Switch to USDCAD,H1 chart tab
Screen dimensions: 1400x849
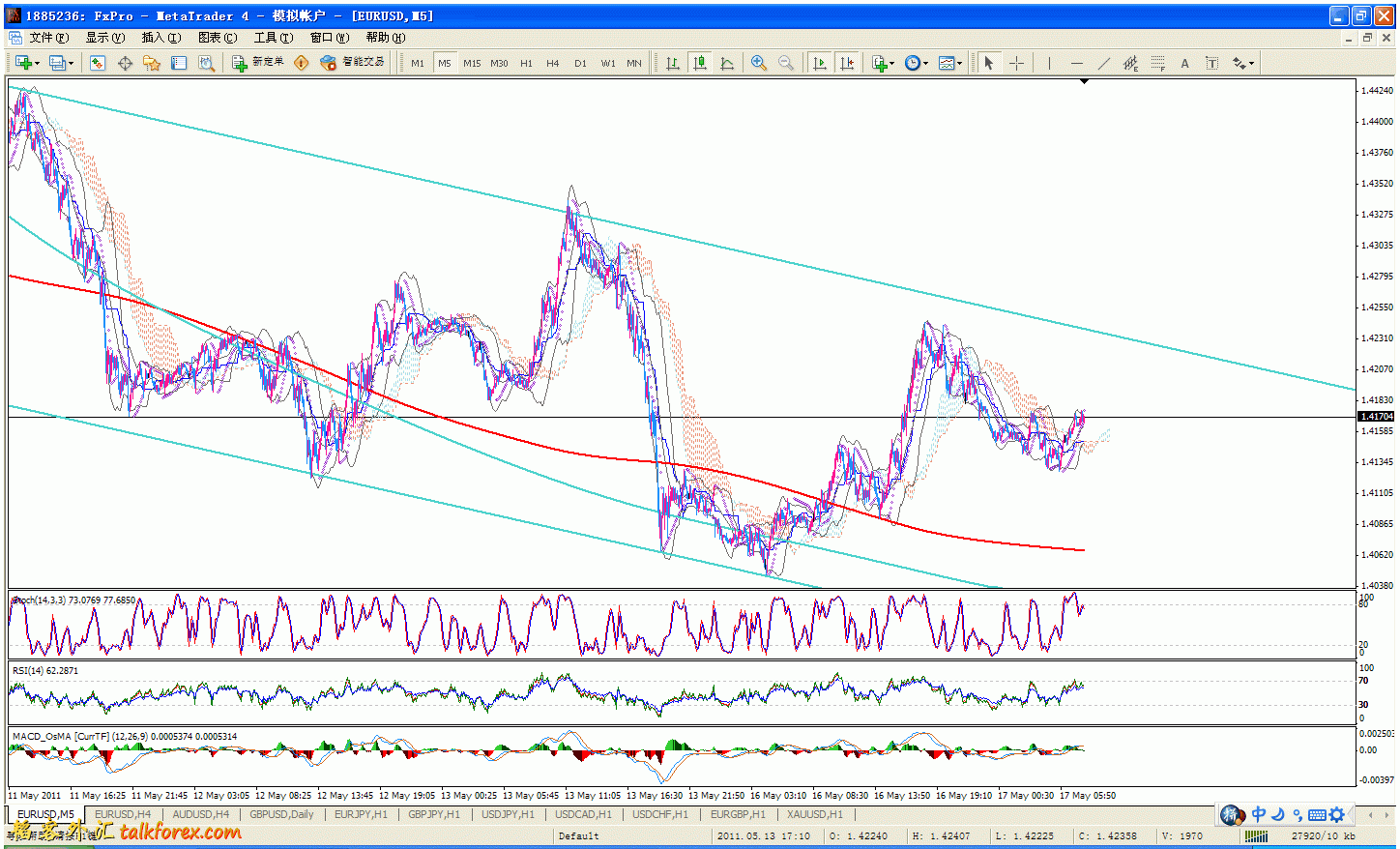(582, 814)
